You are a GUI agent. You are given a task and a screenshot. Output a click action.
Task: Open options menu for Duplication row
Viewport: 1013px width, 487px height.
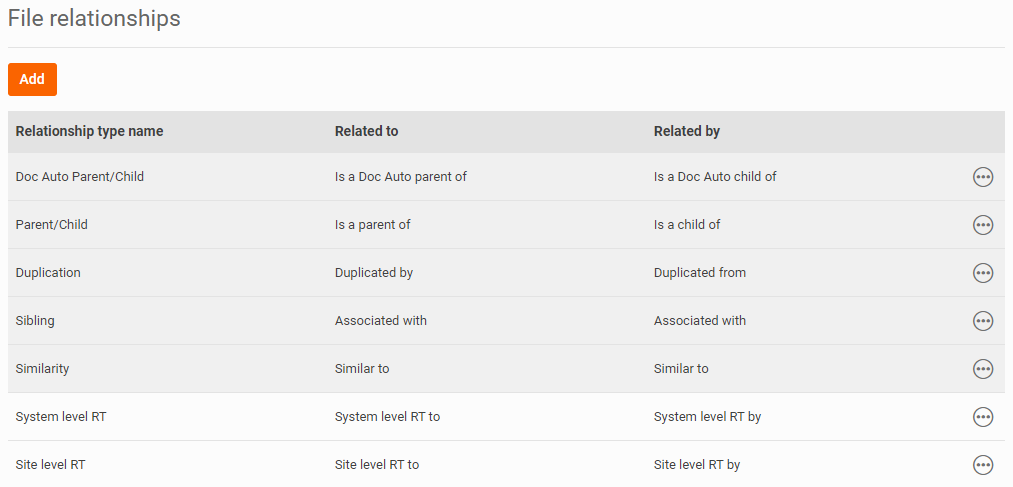pyautogui.click(x=983, y=273)
